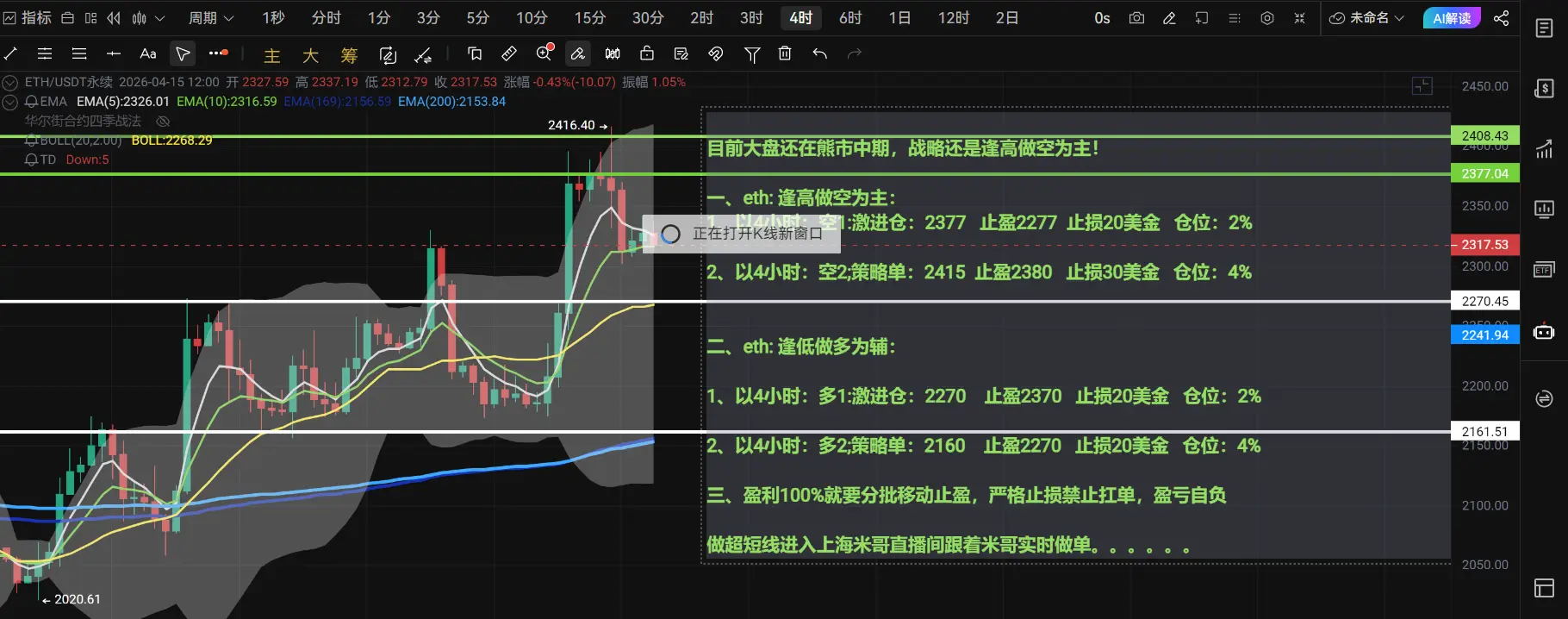This screenshot has width=1568, height=619.
Task: Toggle hide drawings eye icon
Action: point(715,53)
